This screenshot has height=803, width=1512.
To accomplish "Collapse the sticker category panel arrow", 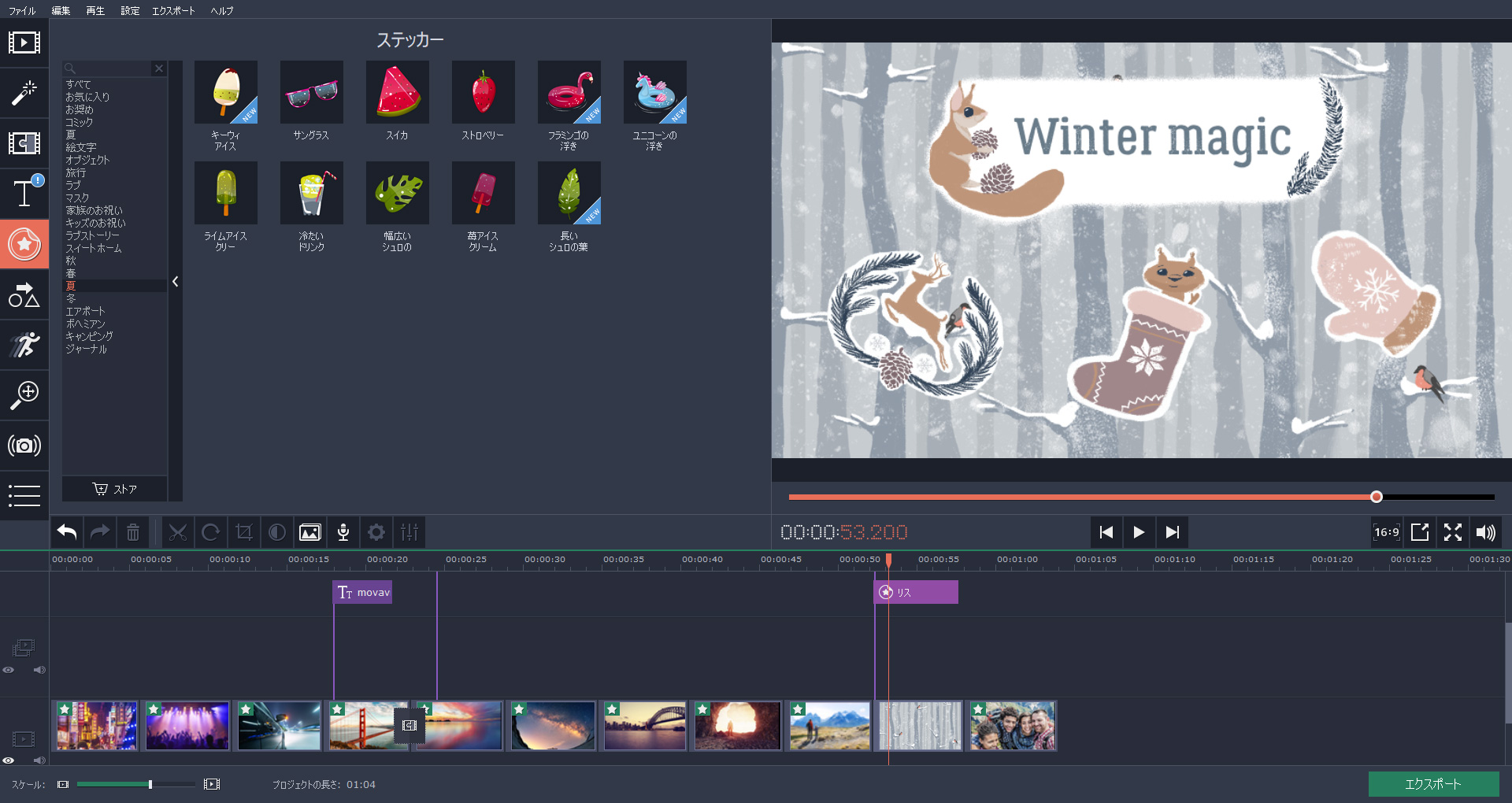I will tap(176, 281).
